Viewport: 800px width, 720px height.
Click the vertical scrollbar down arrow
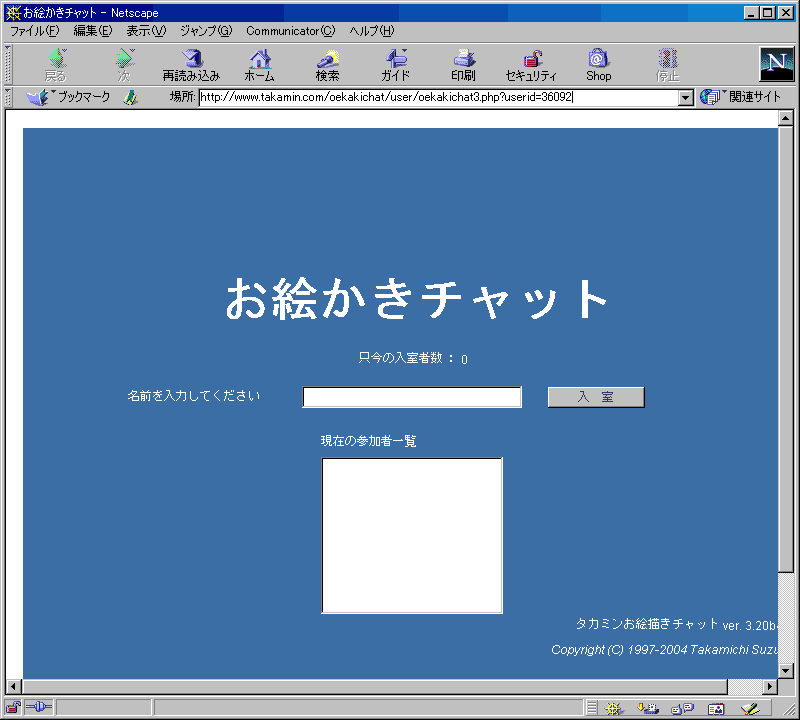pyautogui.click(x=786, y=671)
